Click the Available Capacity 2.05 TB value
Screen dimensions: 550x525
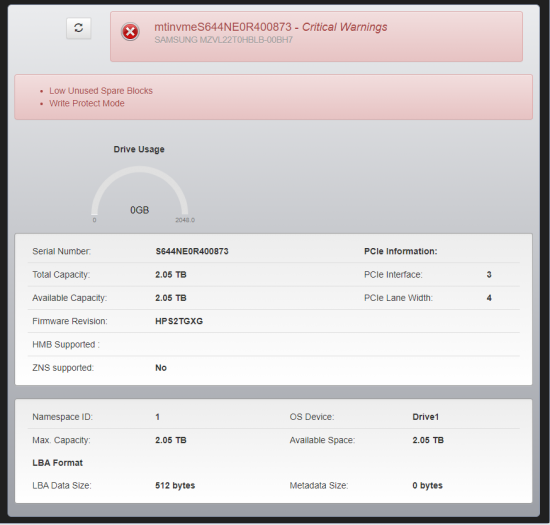pos(171,298)
